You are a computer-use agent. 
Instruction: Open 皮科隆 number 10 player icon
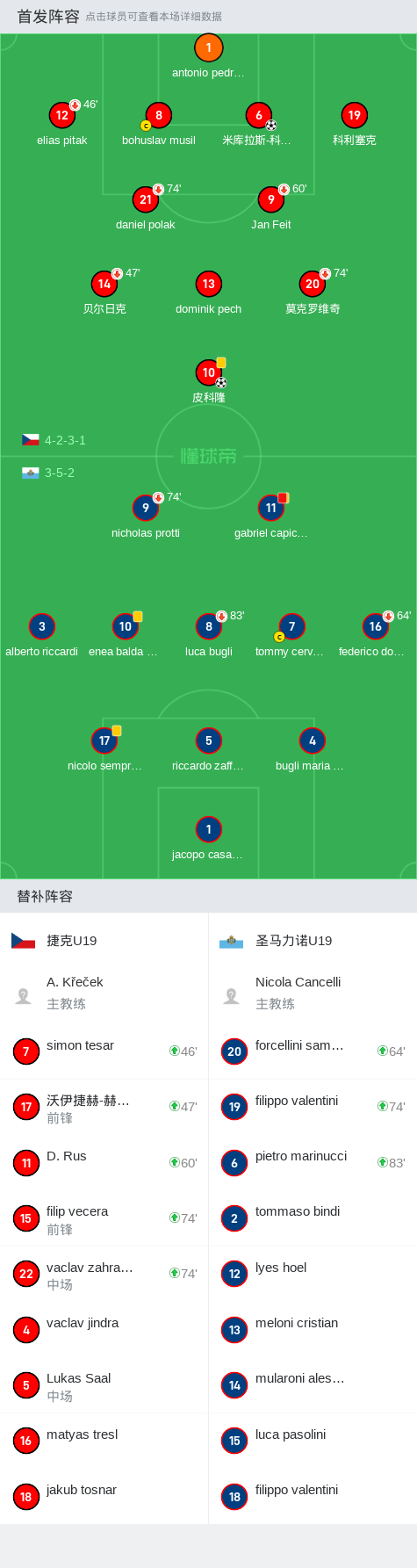coord(208,372)
